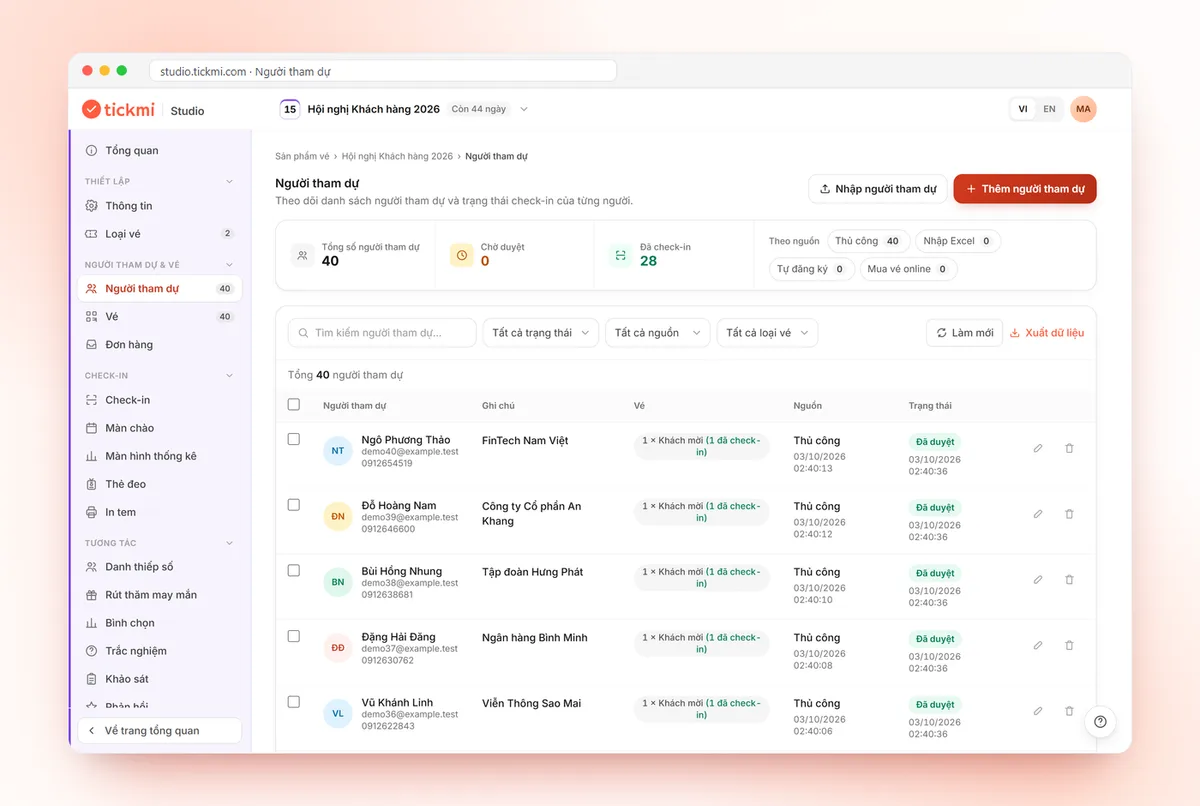Edit Ngô Phương Thảo's attendee record

click(x=1038, y=448)
